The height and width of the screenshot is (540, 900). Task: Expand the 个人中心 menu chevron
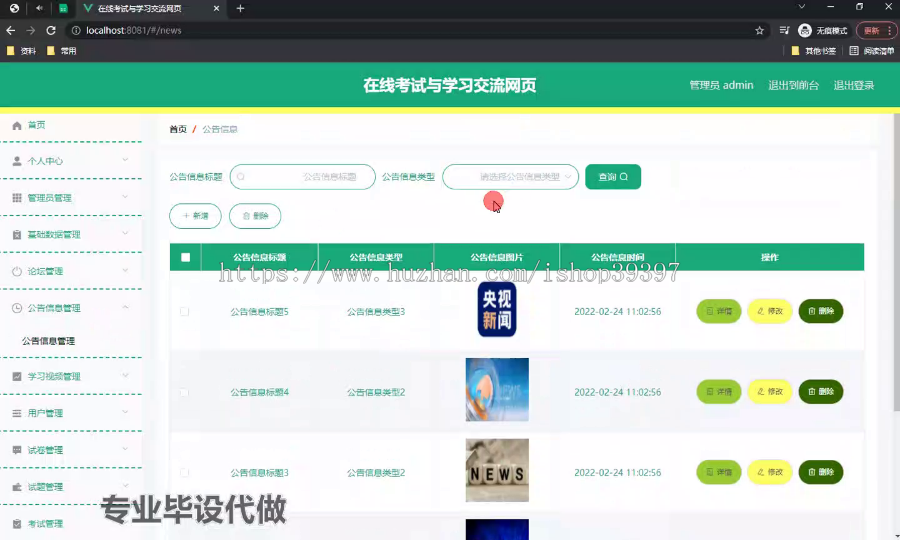(x=125, y=160)
